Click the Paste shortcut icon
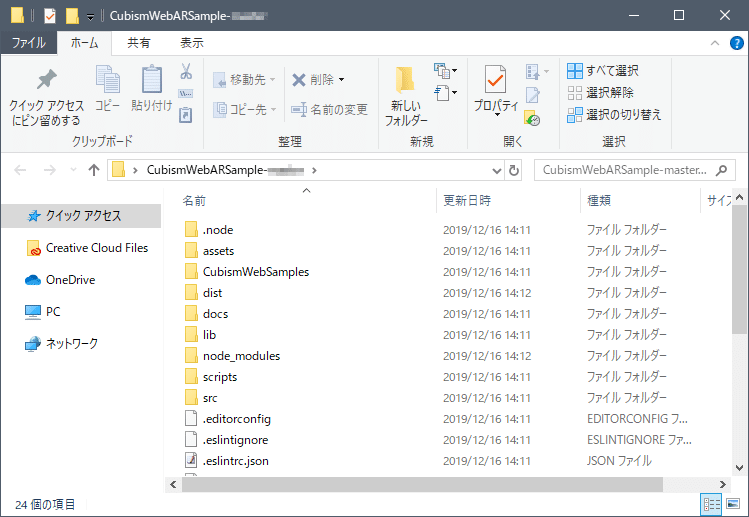Image resolution: width=749 pixels, height=517 pixels. point(186,115)
